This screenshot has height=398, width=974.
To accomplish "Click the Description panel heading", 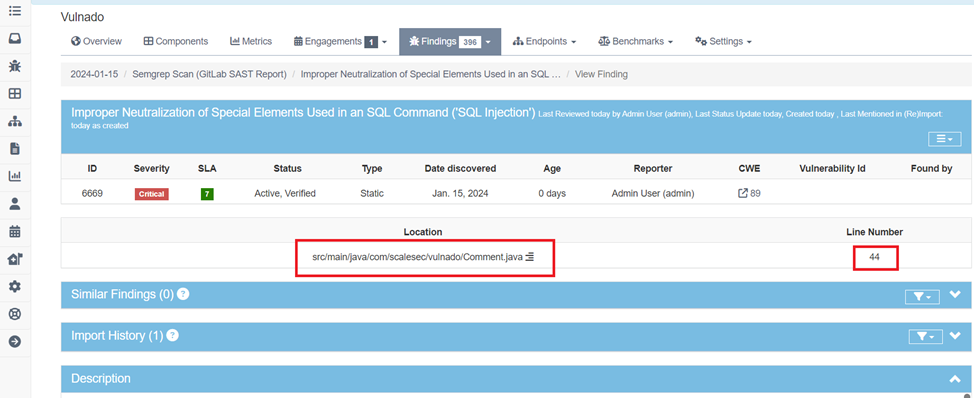I will click(x=101, y=378).
